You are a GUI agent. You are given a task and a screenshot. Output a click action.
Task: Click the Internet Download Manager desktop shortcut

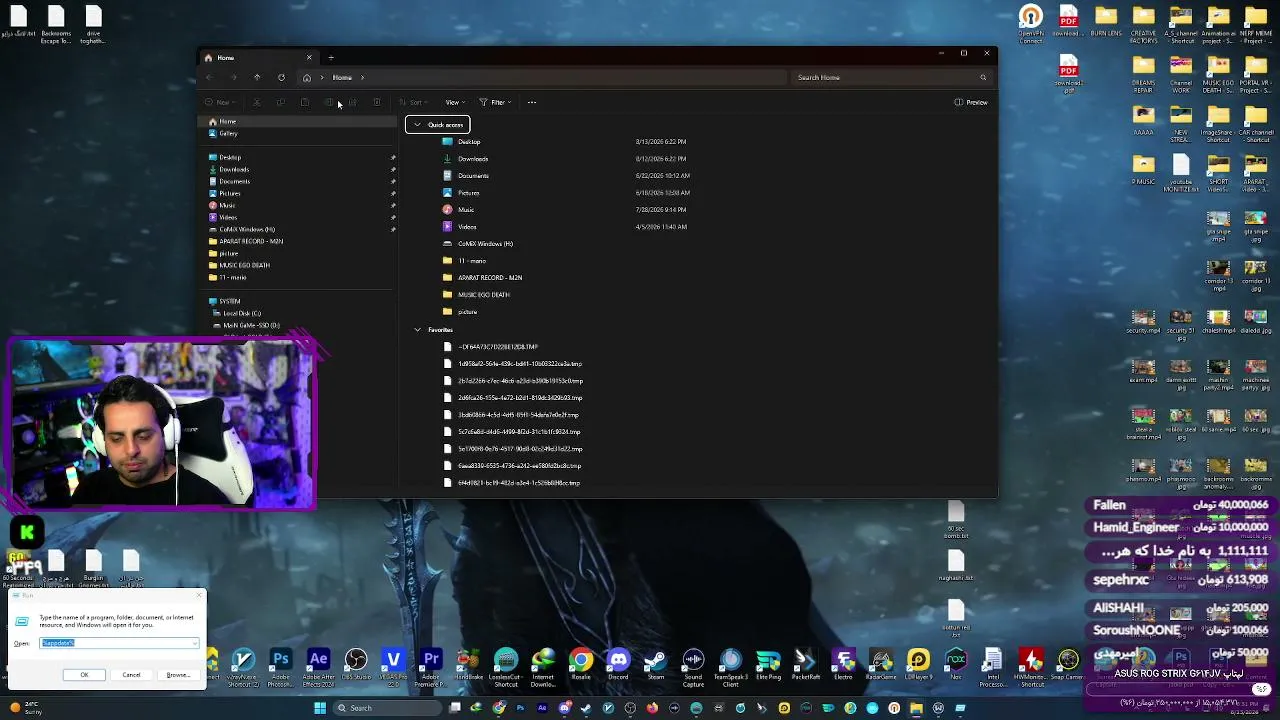pos(543,667)
